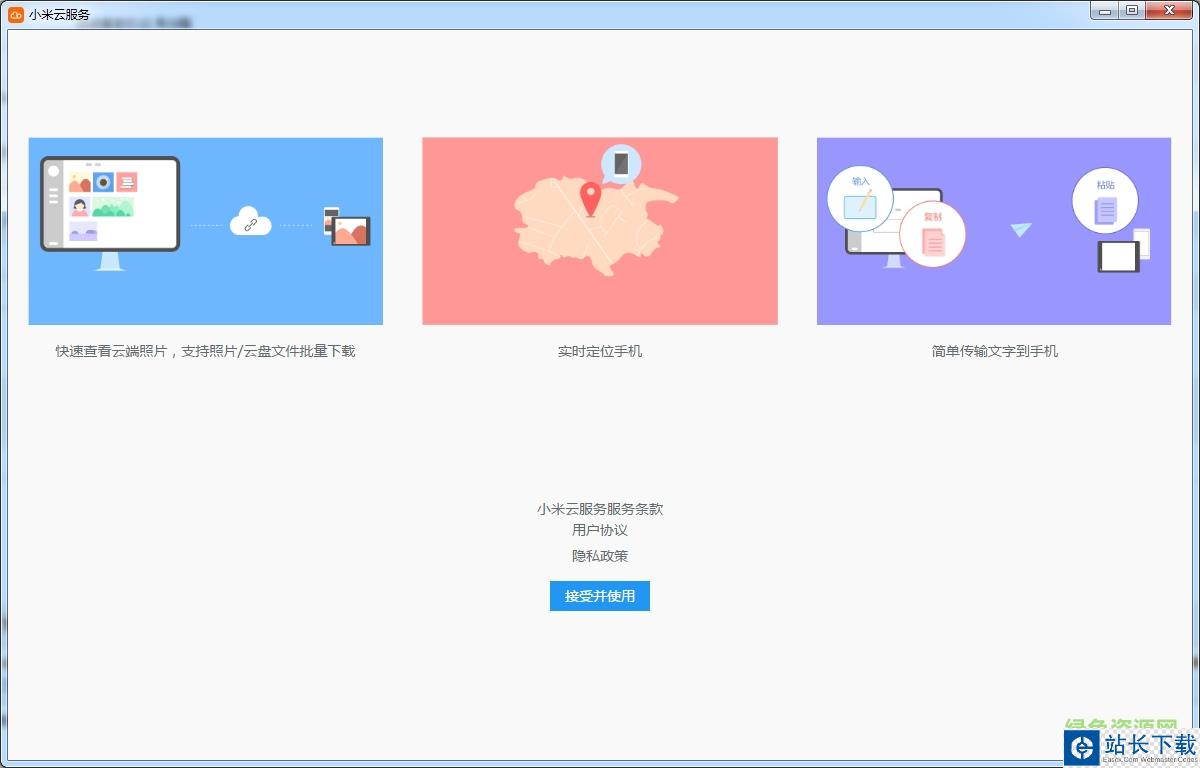This screenshot has height=768, width=1200.
Task: Click the 粘贴 circle icon
Action: coord(1104,200)
